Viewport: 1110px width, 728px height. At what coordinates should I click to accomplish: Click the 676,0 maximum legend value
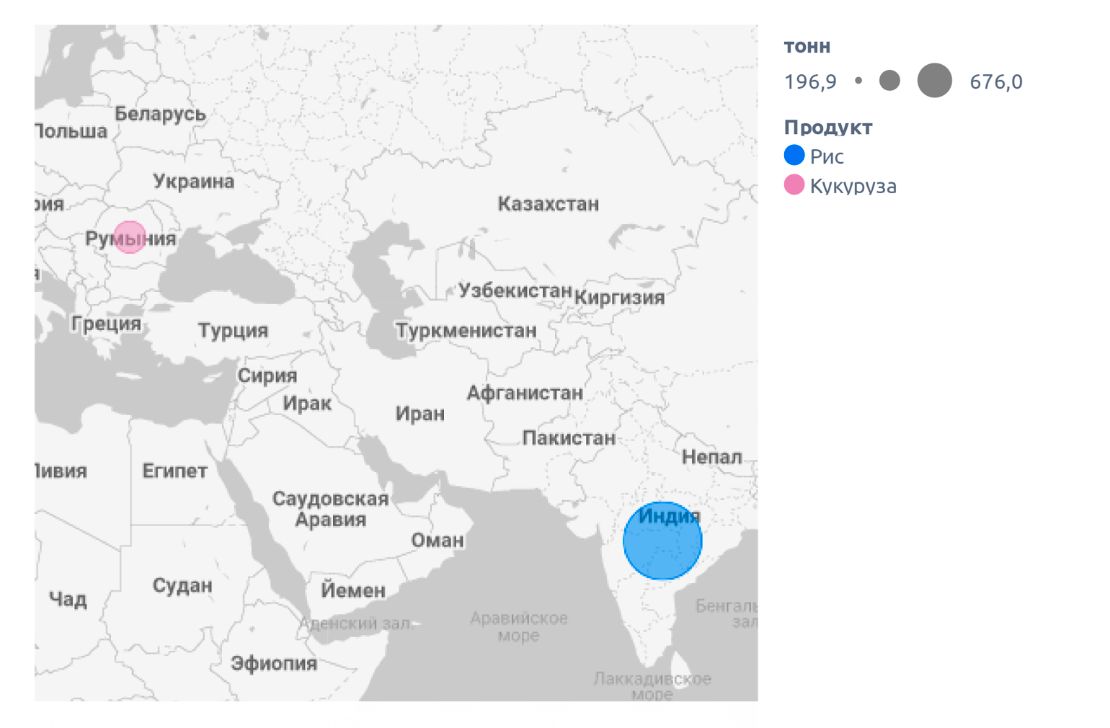(x=996, y=82)
